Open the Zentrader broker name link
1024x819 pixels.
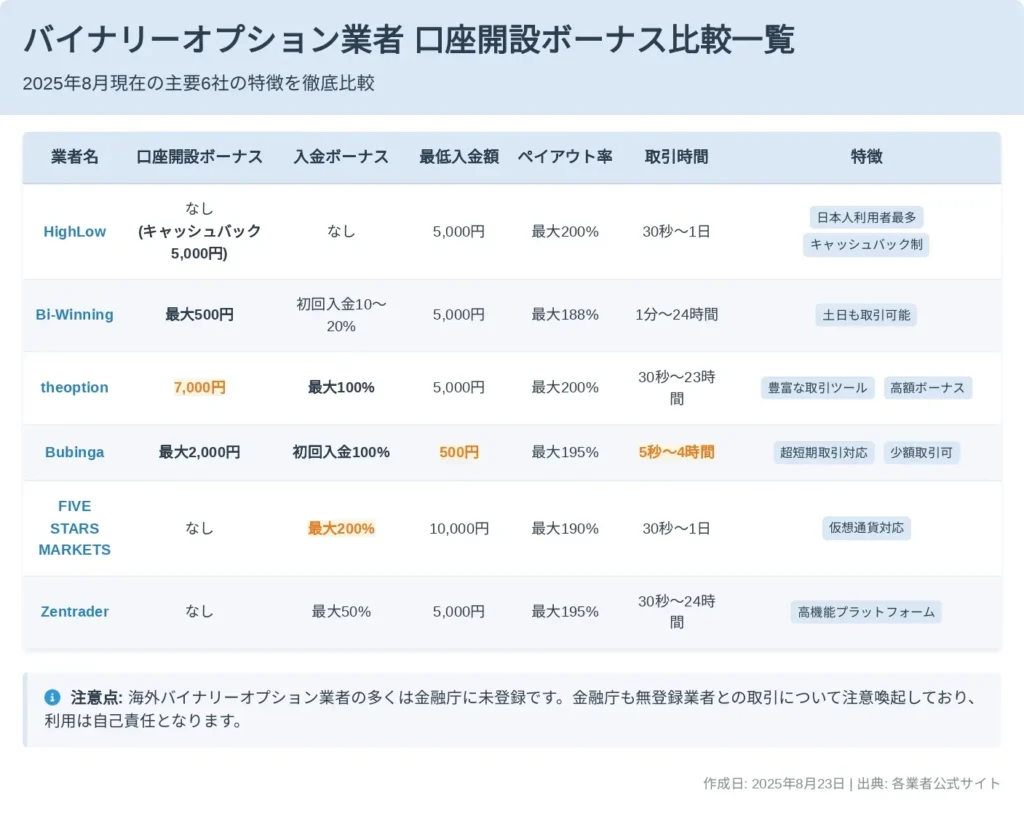74,611
